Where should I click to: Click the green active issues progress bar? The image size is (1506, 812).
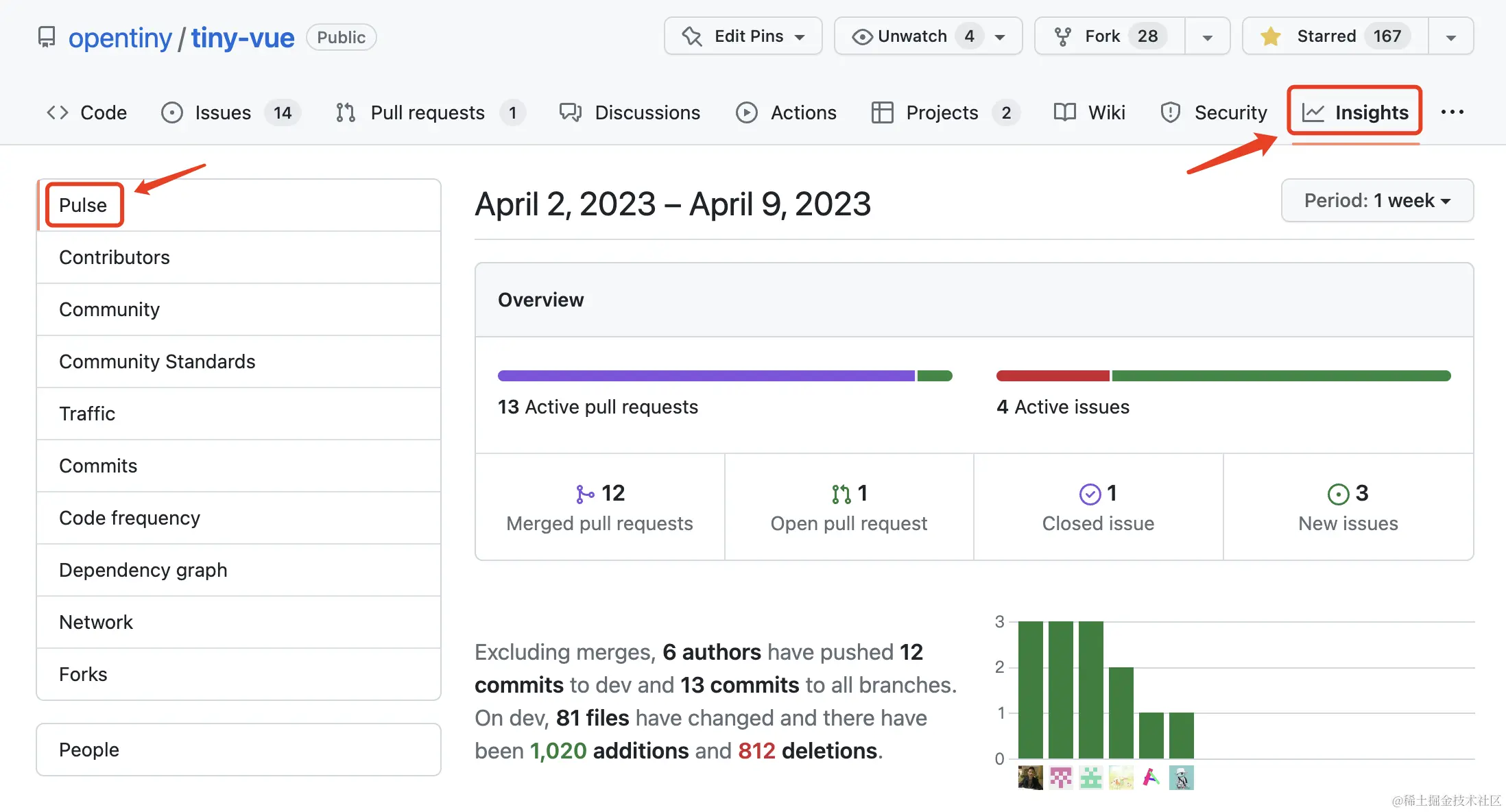click(x=1281, y=376)
